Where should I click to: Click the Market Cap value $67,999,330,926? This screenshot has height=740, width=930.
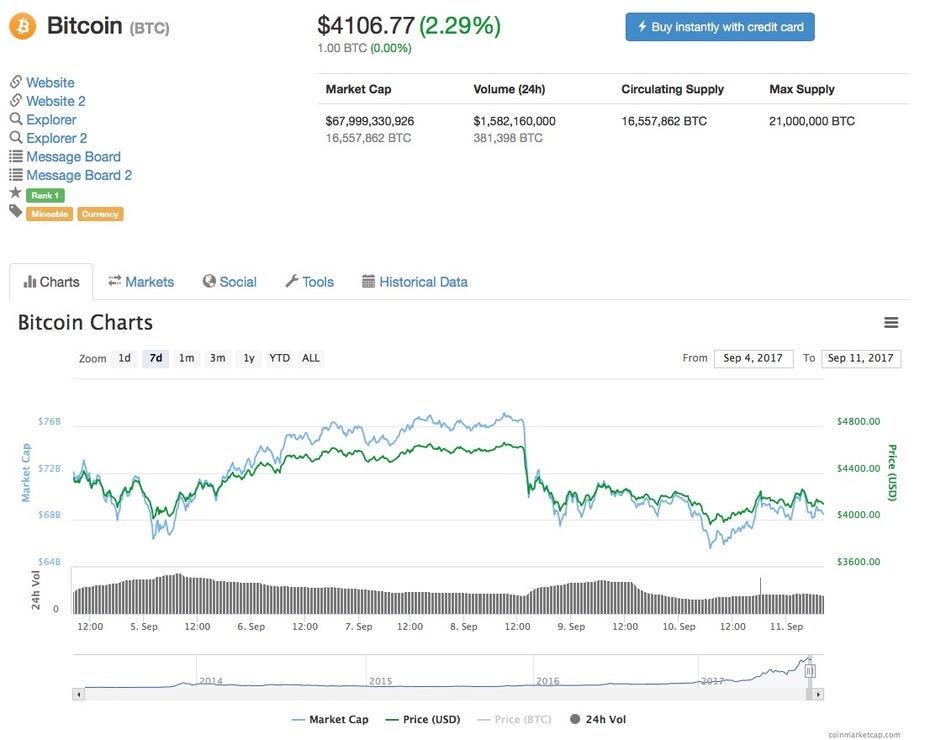coord(370,121)
